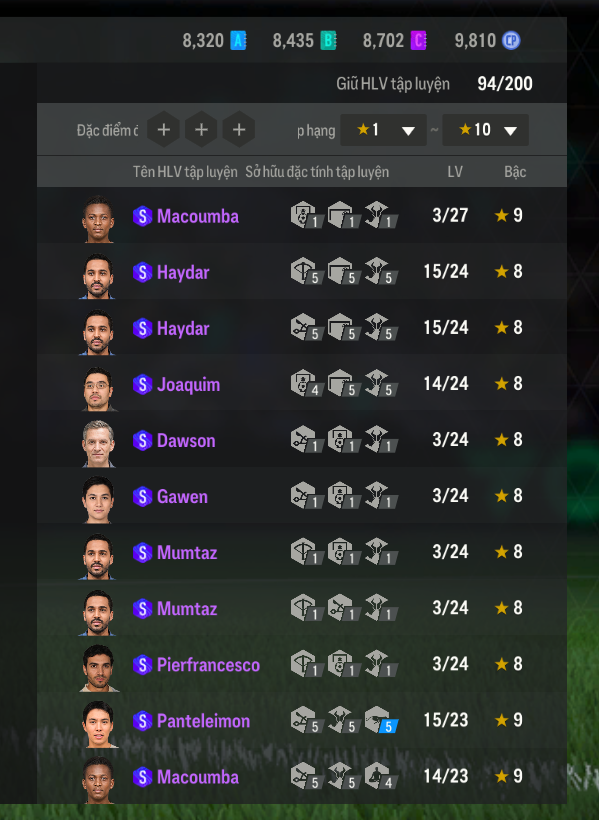Click the blue highlighted level 5 trait on Panteleimon

(x=381, y=720)
